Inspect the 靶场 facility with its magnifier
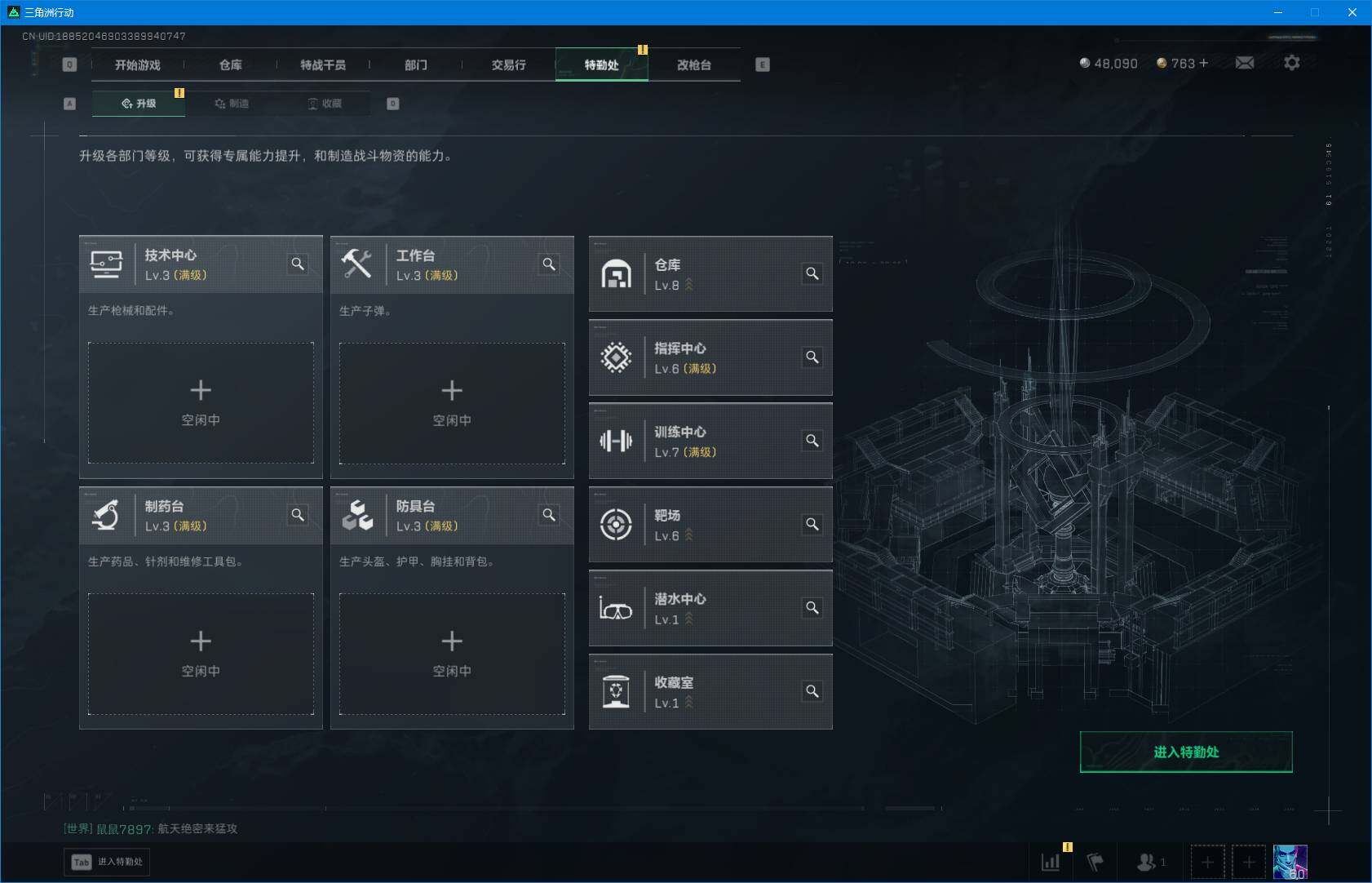1372x883 pixels. click(812, 525)
